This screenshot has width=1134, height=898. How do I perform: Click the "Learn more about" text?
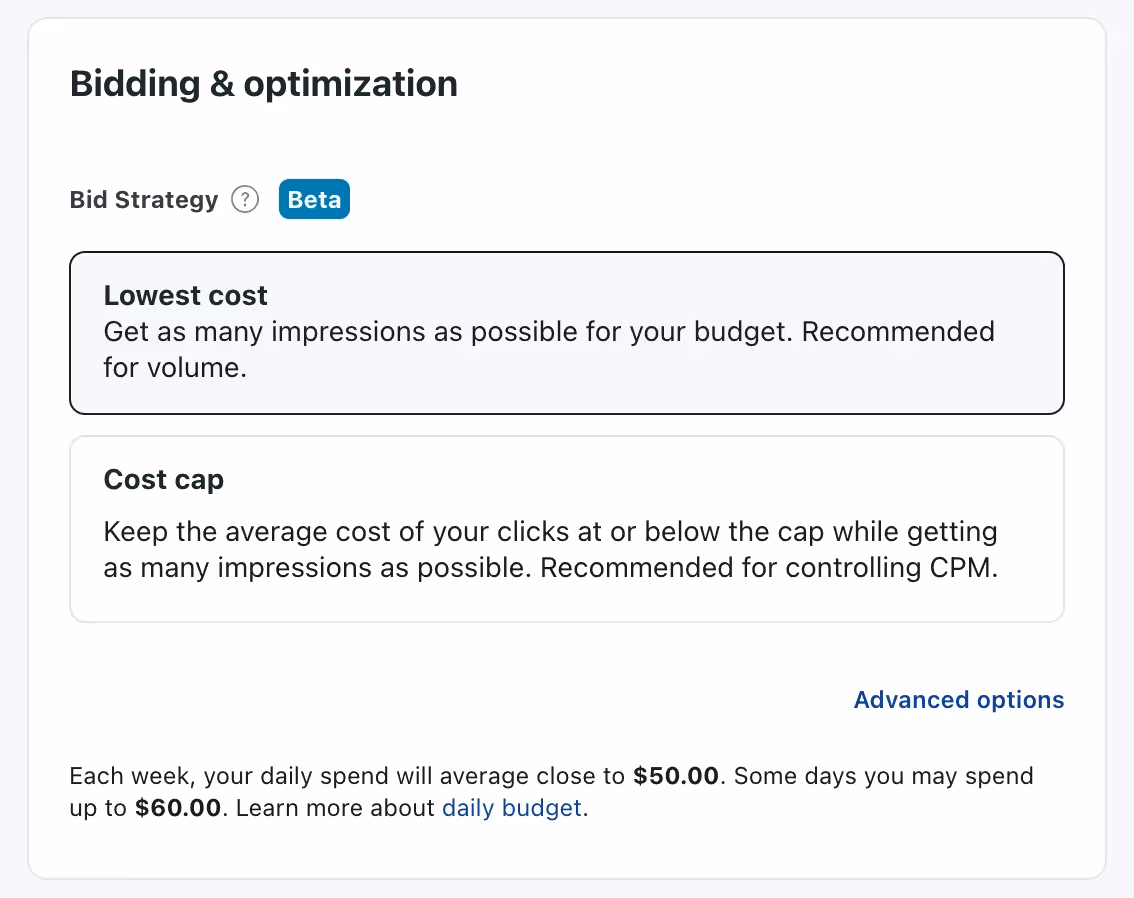click(335, 808)
